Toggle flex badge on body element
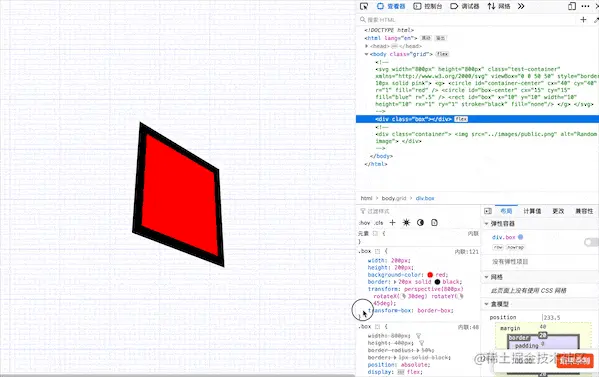 point(442,54)
